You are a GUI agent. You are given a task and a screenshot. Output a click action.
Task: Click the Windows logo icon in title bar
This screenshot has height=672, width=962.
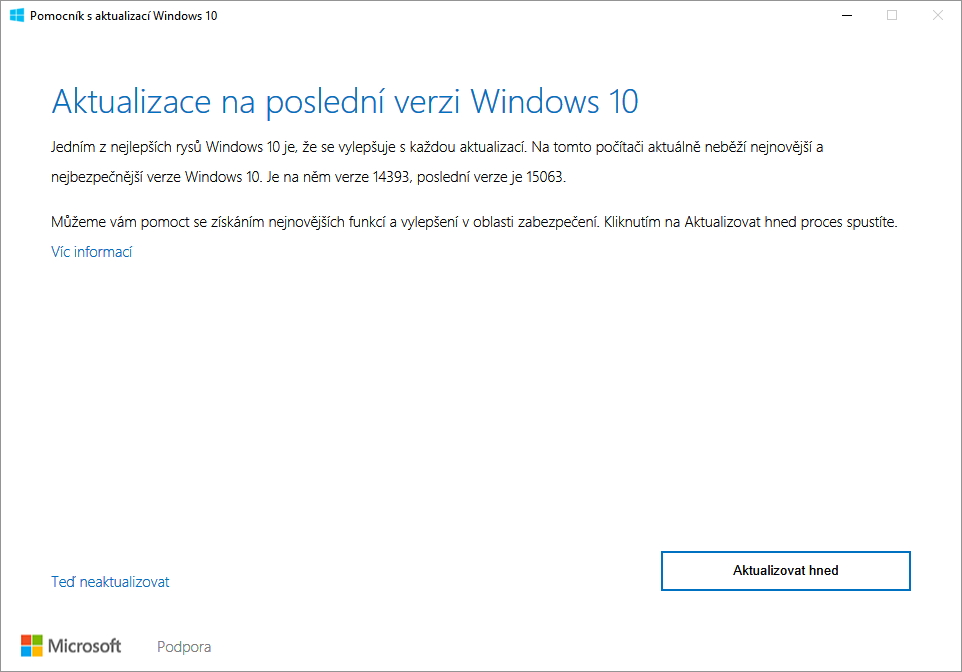click(x=17, y=15)
